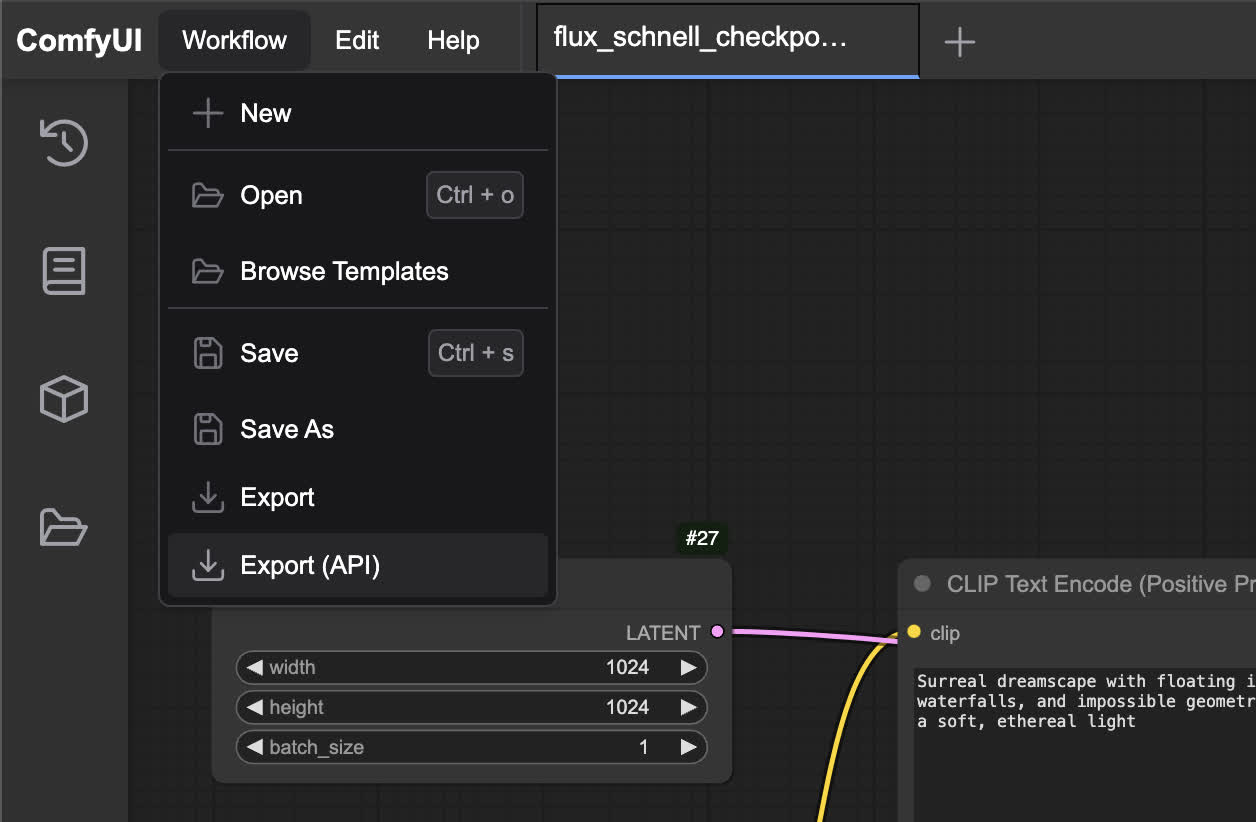The image size is (1256, 822).
Task: Open the Node Library book icon
Action: pyautogui.click(x=64, y=271)
